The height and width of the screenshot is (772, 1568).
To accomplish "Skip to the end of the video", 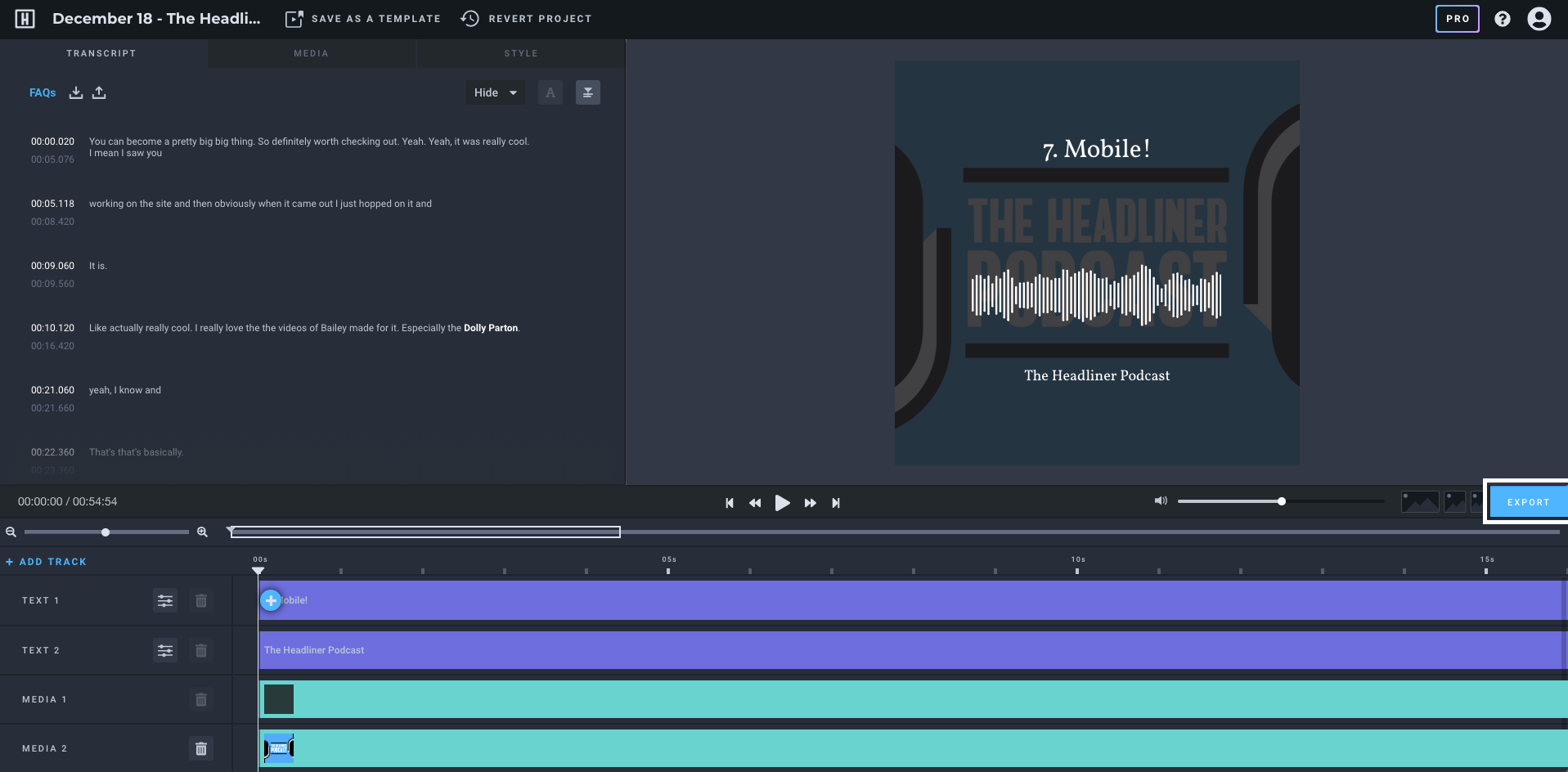I will (x=835, y=503).
